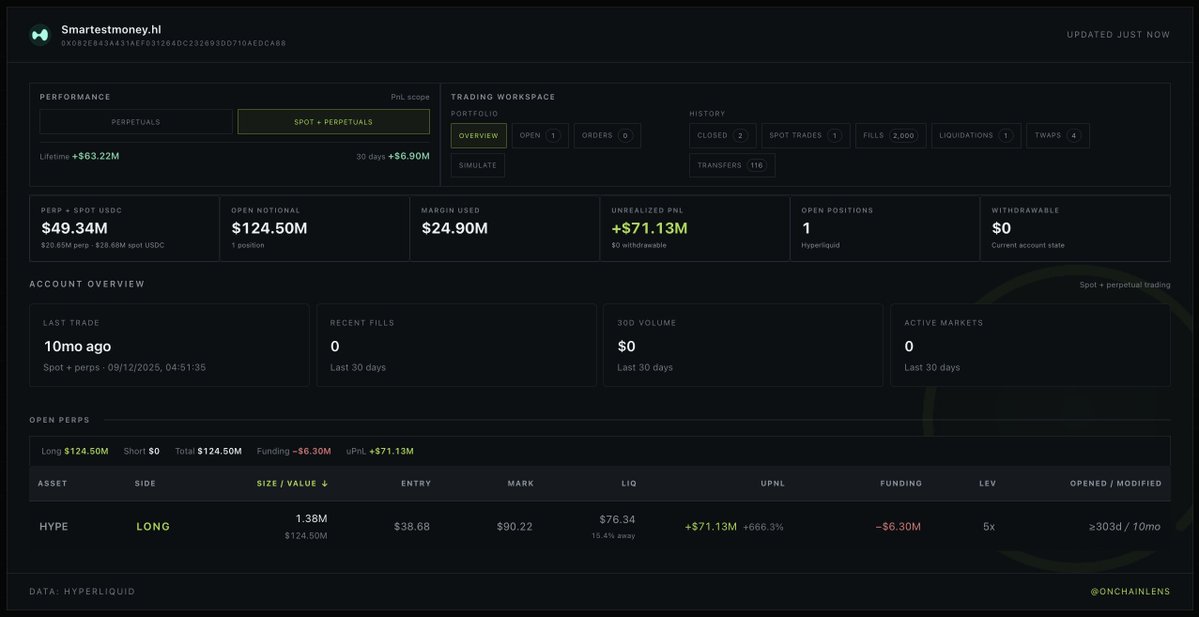Image resolution: width=1199 pixels, height=617 pixels.
Task: Go to Closed positions history
Action: [x=723, y=135]
